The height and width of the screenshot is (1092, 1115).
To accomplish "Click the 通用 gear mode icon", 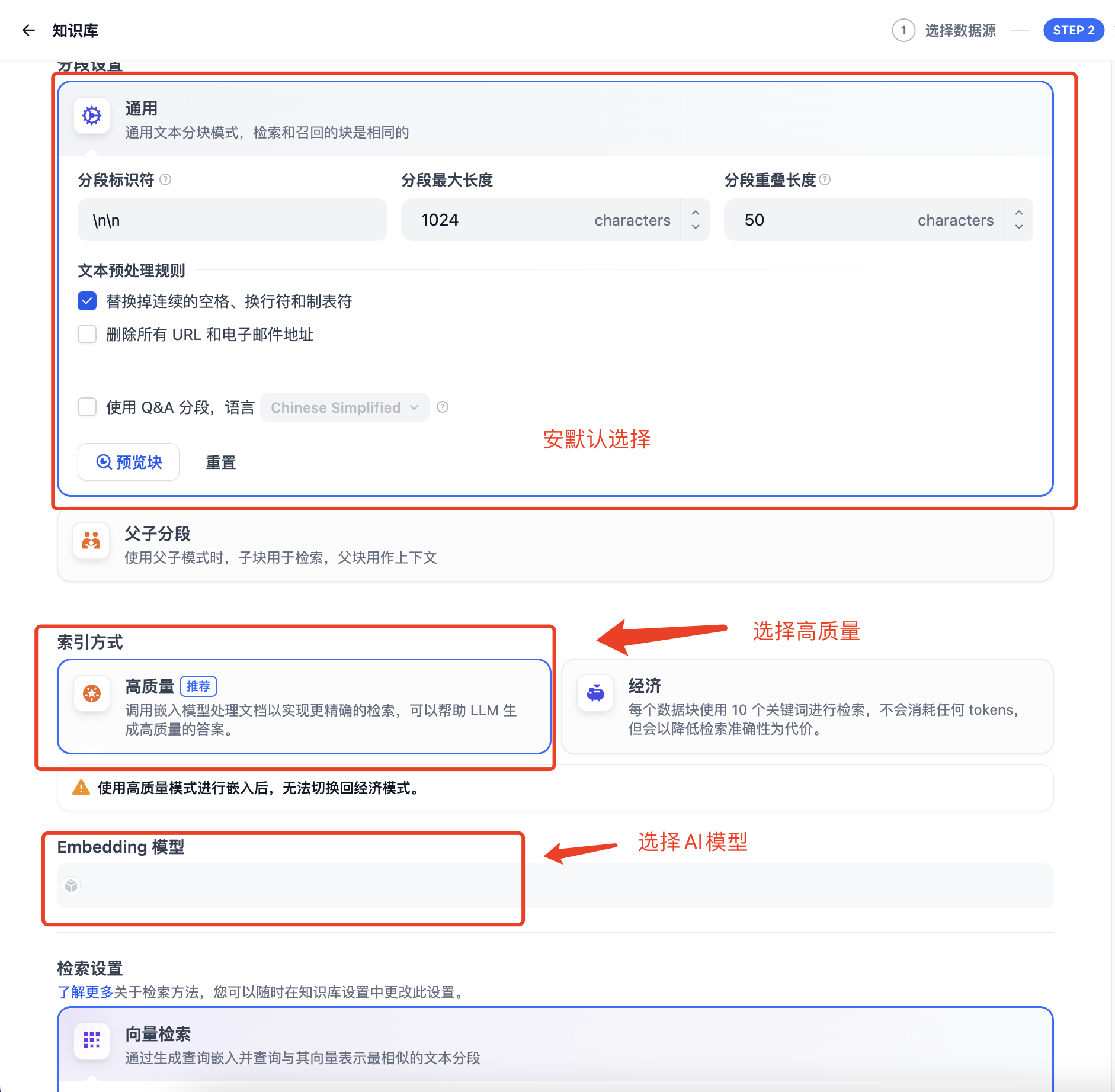I will pyautogui.click(x=92, y=116).
